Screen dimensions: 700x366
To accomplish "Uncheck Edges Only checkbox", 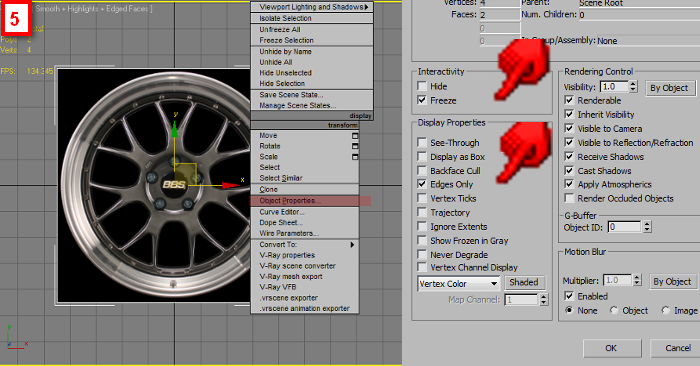I will tap(422, 184).
